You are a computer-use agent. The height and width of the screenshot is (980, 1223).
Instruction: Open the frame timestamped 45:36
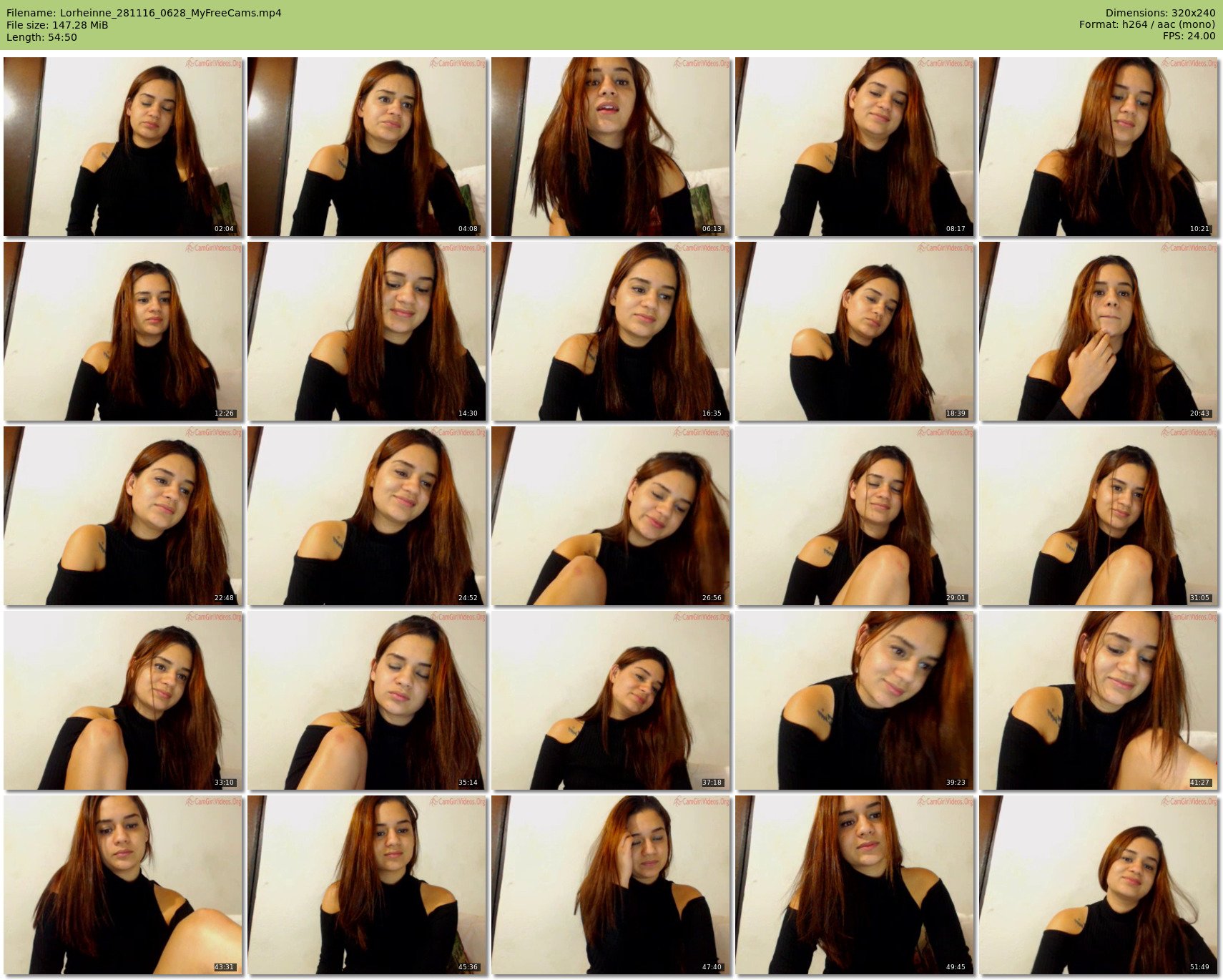point(367,885)
